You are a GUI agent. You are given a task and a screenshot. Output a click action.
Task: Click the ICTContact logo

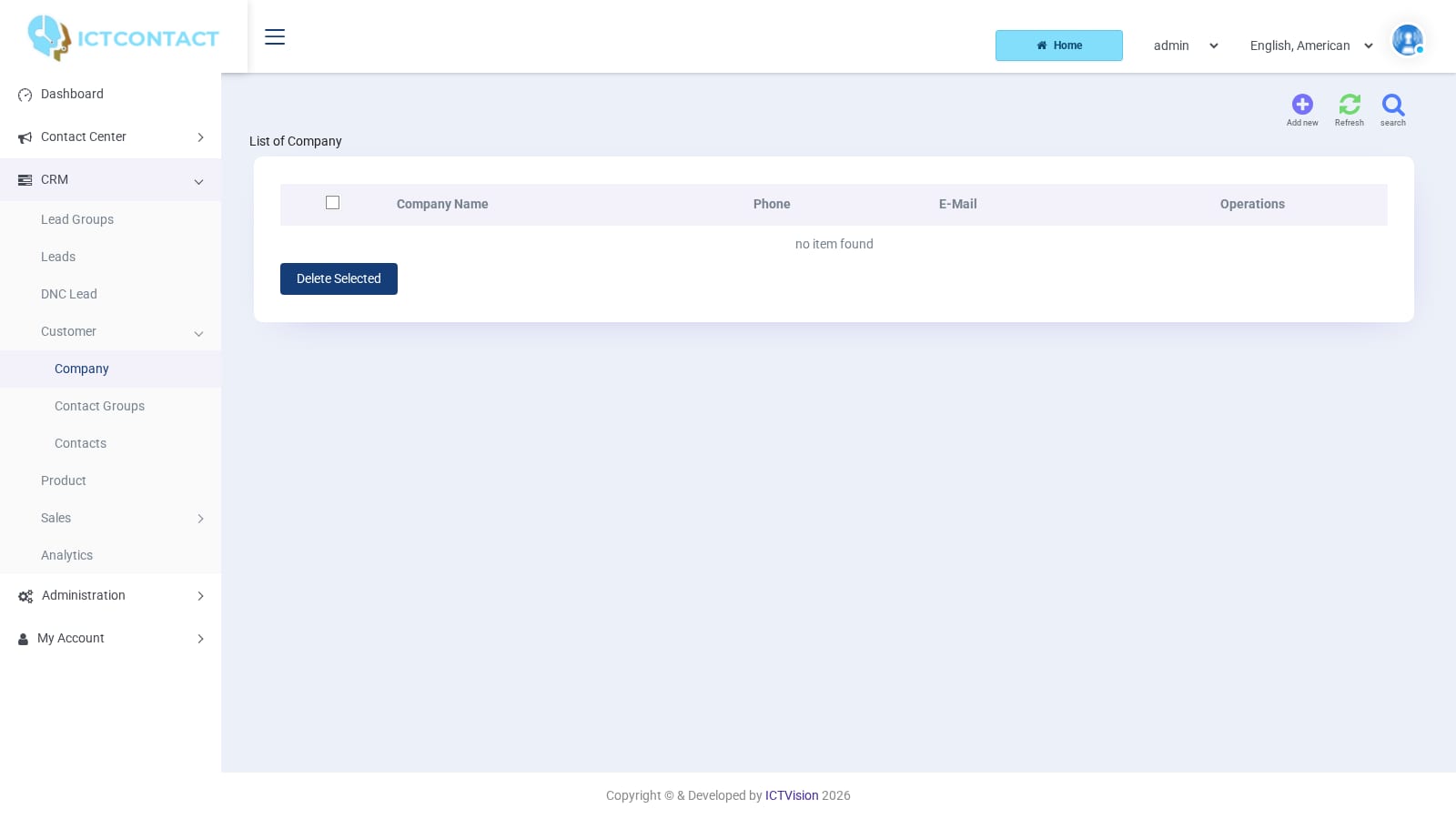coord(123,38)
